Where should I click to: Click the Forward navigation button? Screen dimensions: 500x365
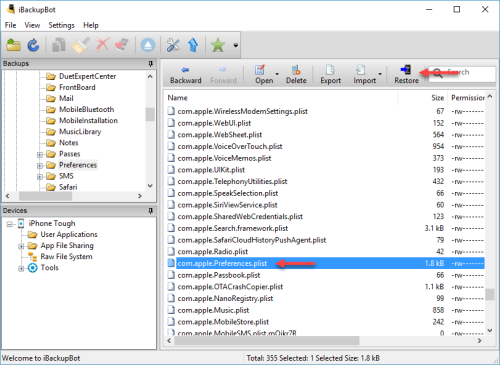point(223,75)
